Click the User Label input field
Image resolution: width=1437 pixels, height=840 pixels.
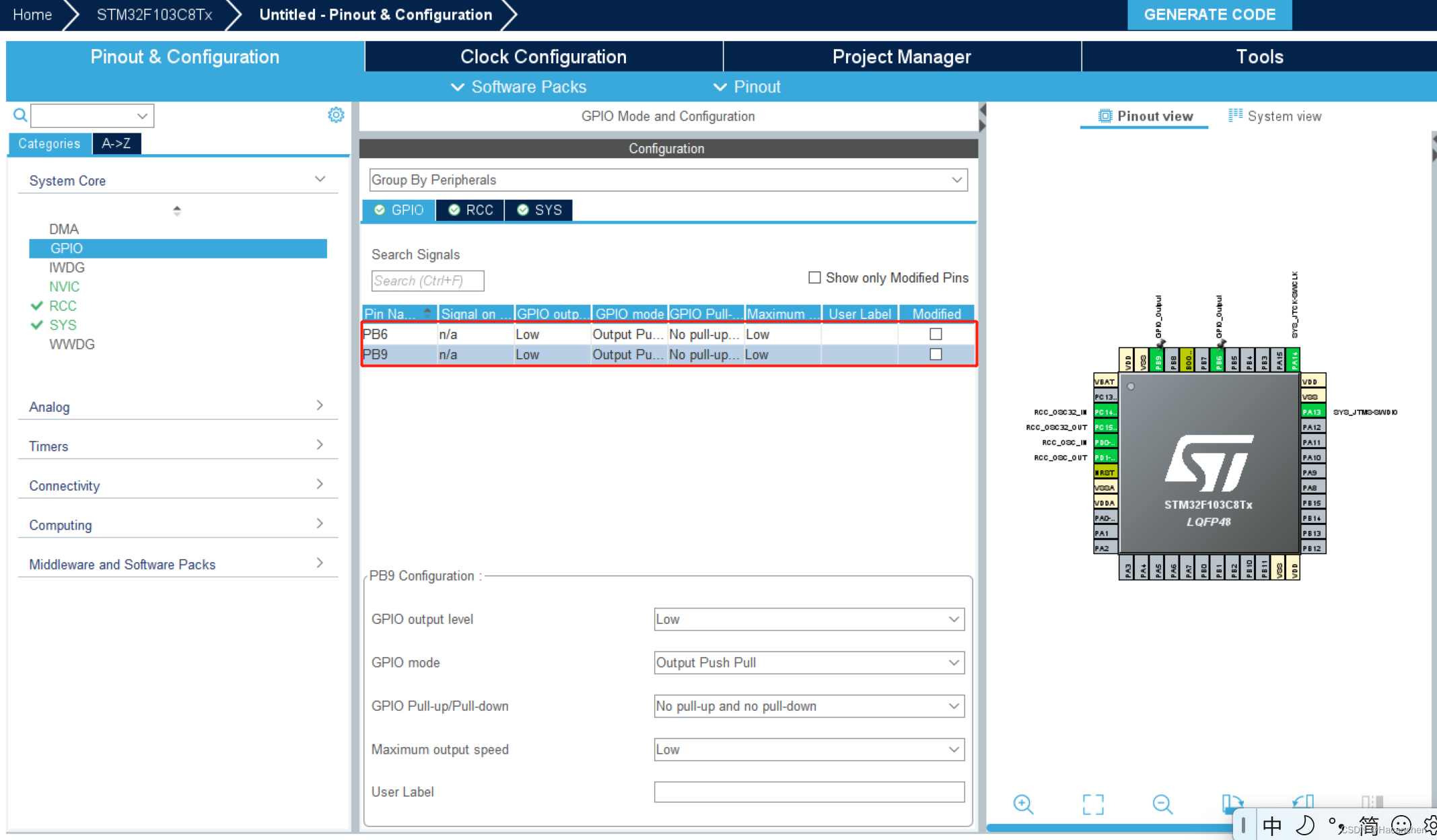[809, 792]
